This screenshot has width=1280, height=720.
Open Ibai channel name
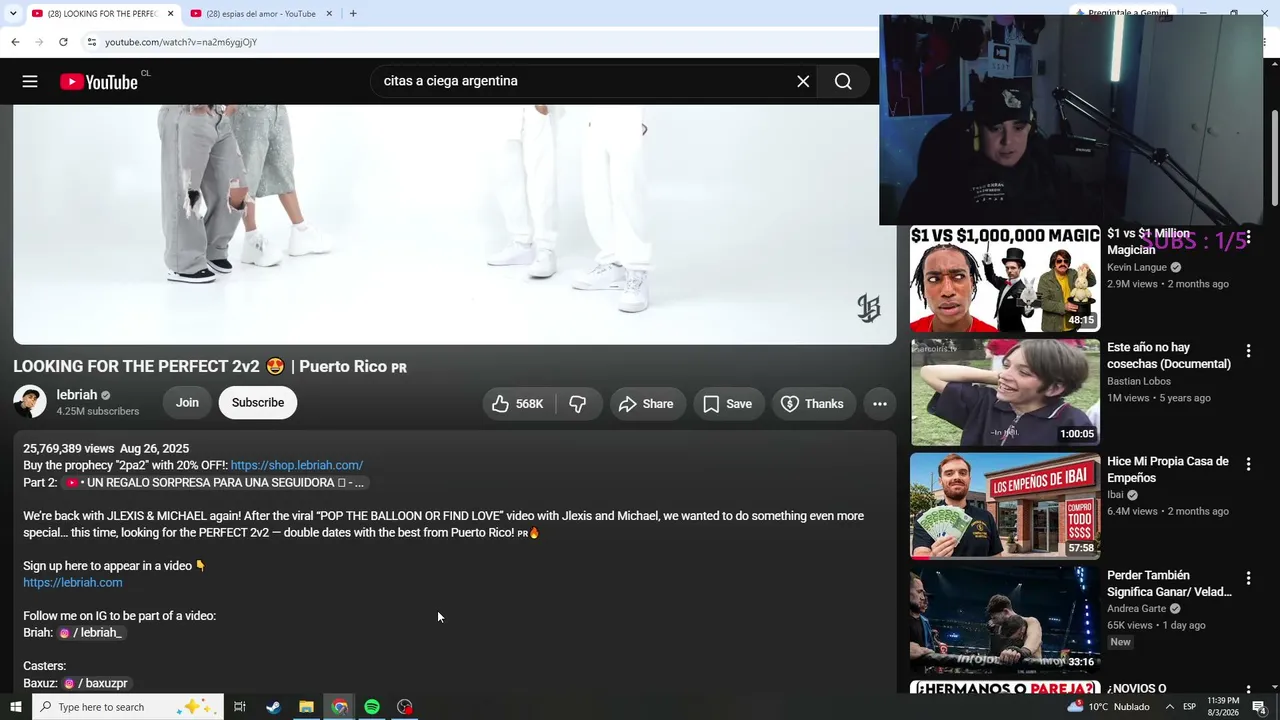pyautogui.click(x=1115, y=495)
